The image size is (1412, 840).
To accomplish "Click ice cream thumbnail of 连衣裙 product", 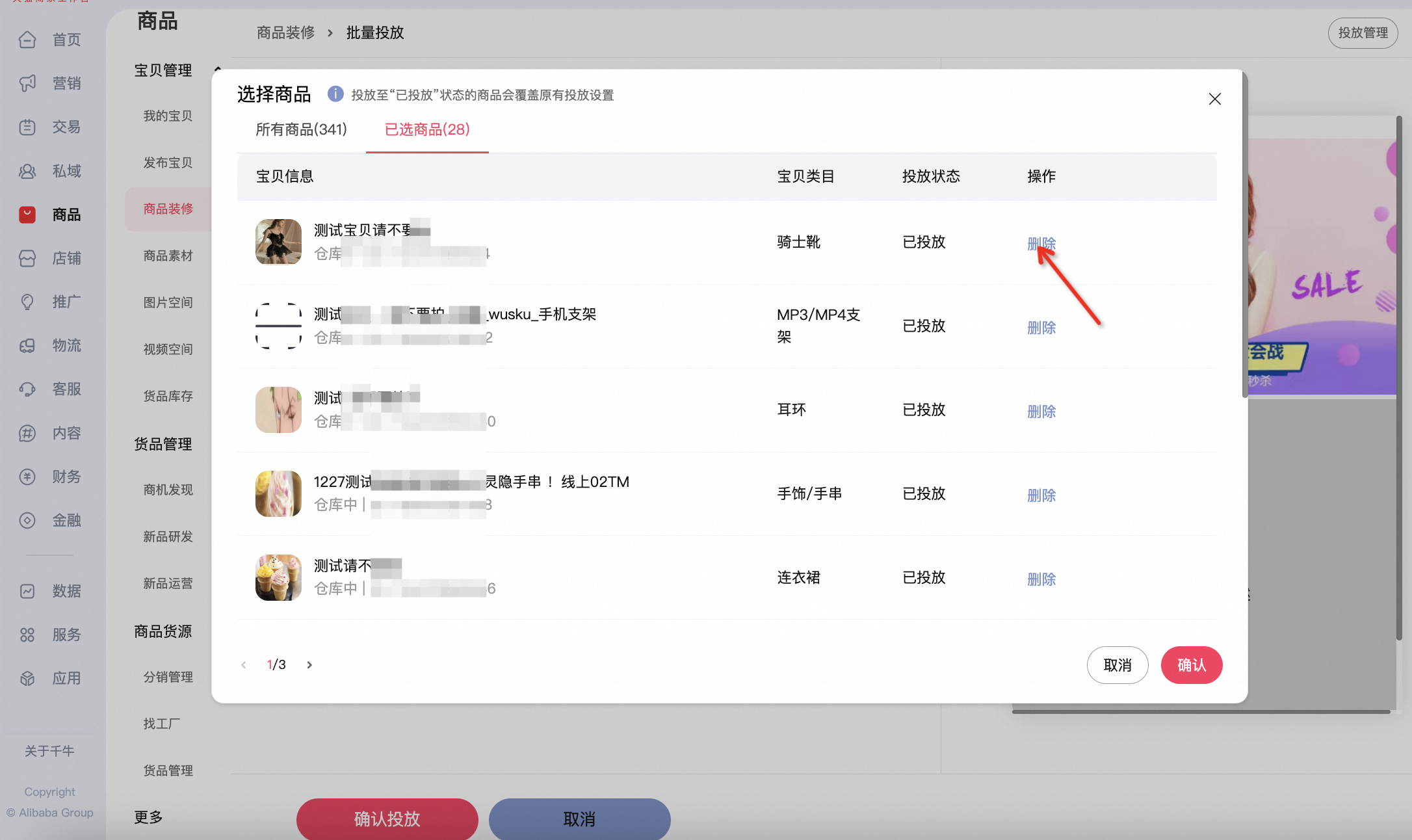I will pos(278,577).
